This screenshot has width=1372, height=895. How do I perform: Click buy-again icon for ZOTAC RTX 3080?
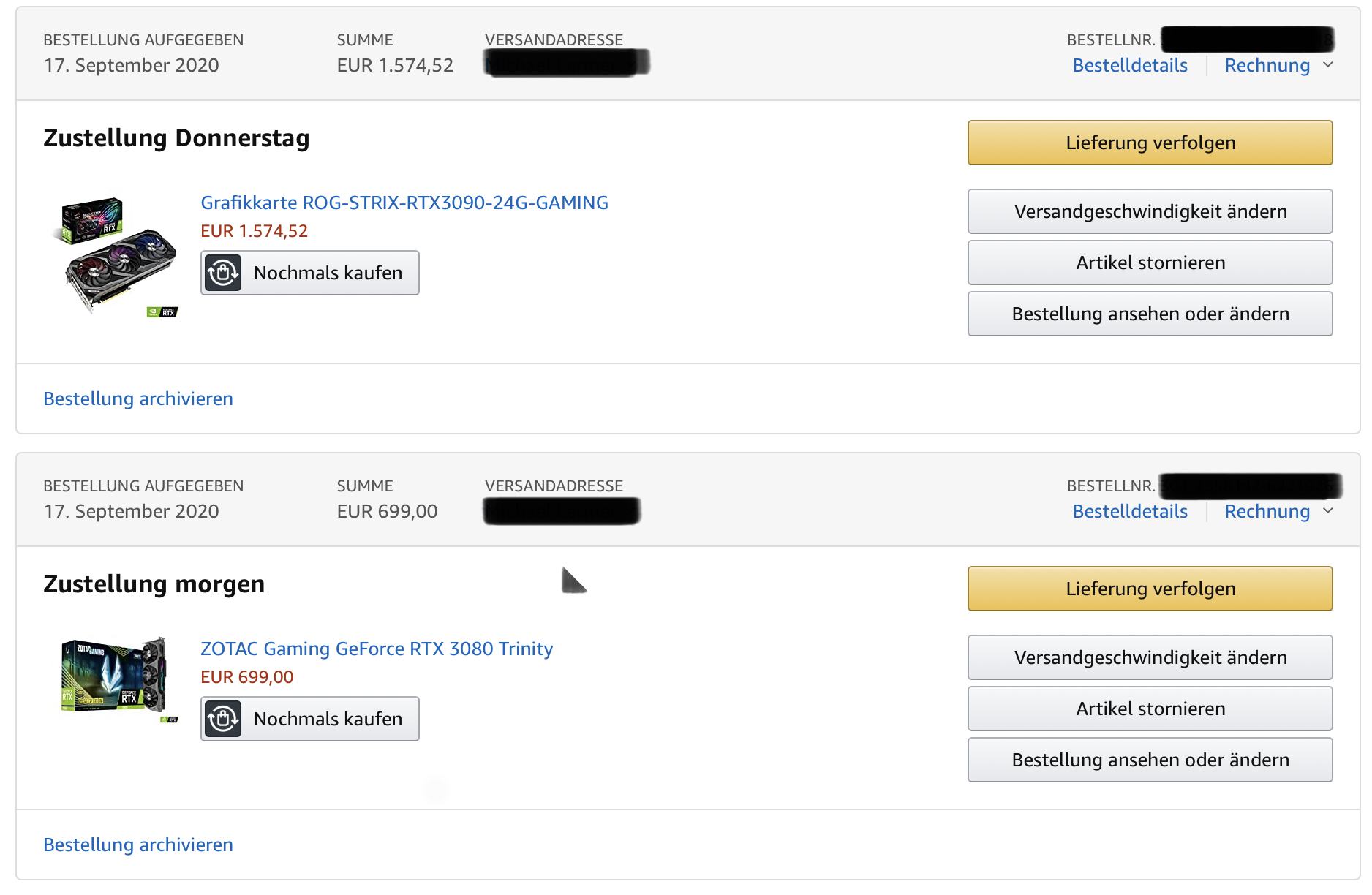[x=223, y=719]
